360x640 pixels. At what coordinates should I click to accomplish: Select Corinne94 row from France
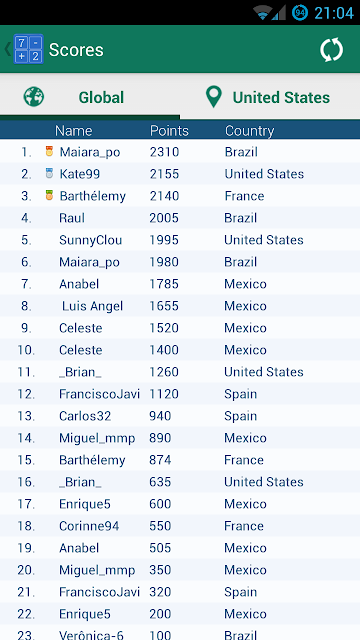click(180, 526)
